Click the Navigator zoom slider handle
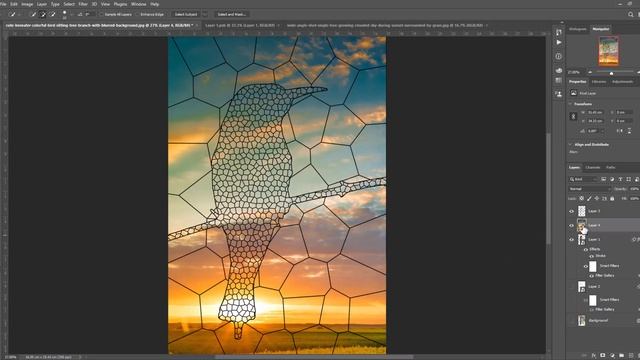Screen dimensions: 640x360 tap(611, 73)
